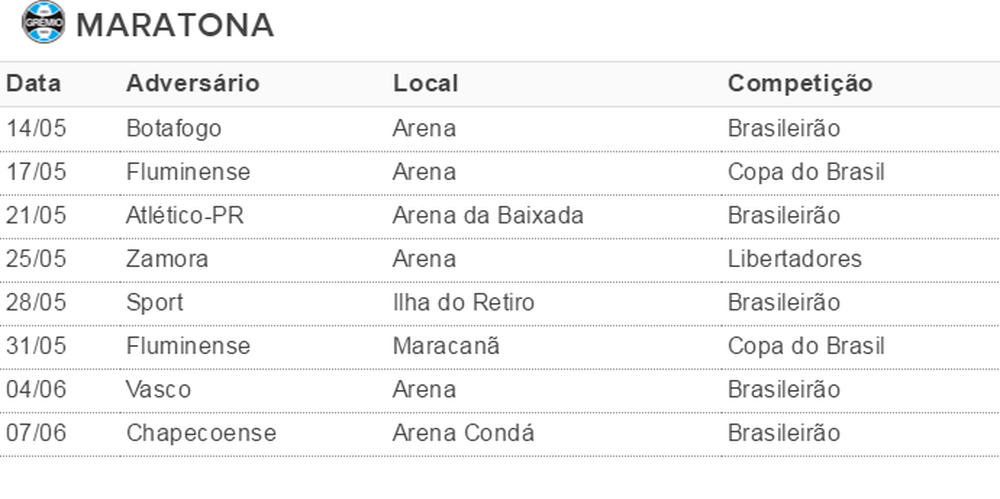Select the Competição column header

(800, 84)
